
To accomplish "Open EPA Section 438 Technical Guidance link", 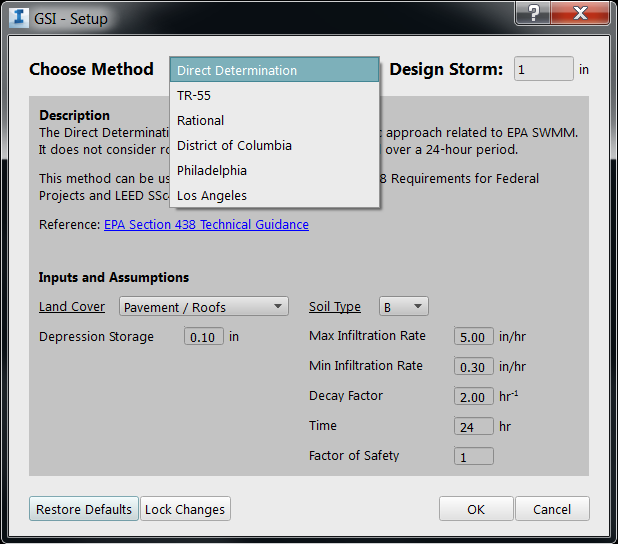I will 206,224.
